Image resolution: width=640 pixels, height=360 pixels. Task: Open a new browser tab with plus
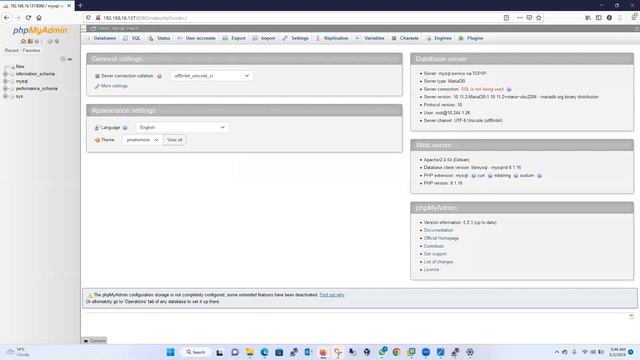pyautogui.click(x=80, y=5)
